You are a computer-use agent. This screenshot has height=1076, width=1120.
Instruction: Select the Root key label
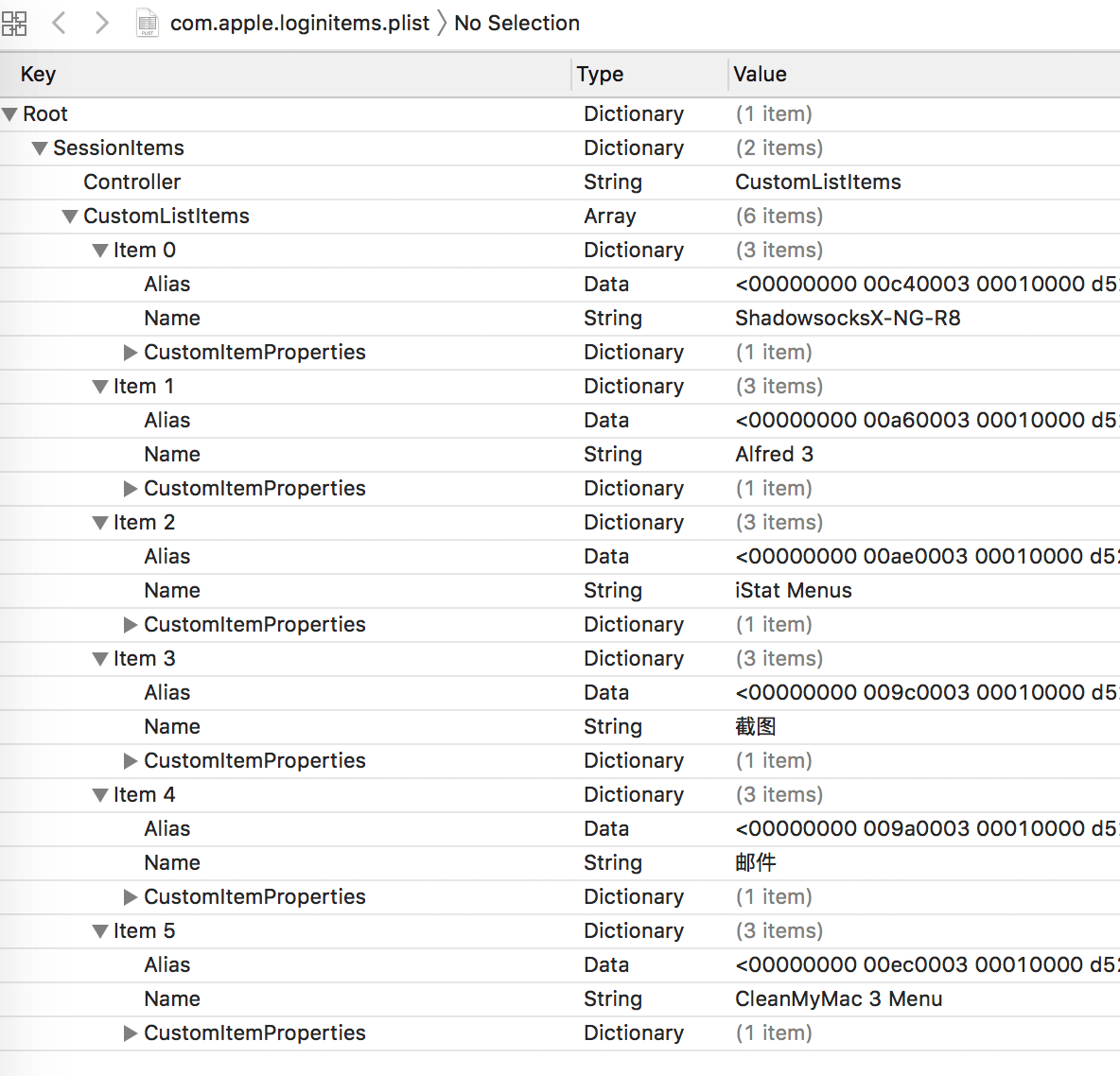coord(45,114)
